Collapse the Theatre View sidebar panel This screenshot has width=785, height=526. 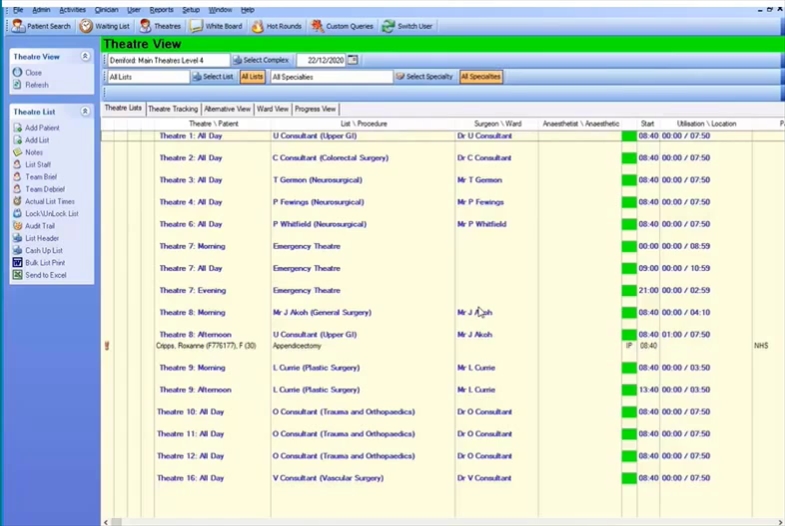point(85,57)
